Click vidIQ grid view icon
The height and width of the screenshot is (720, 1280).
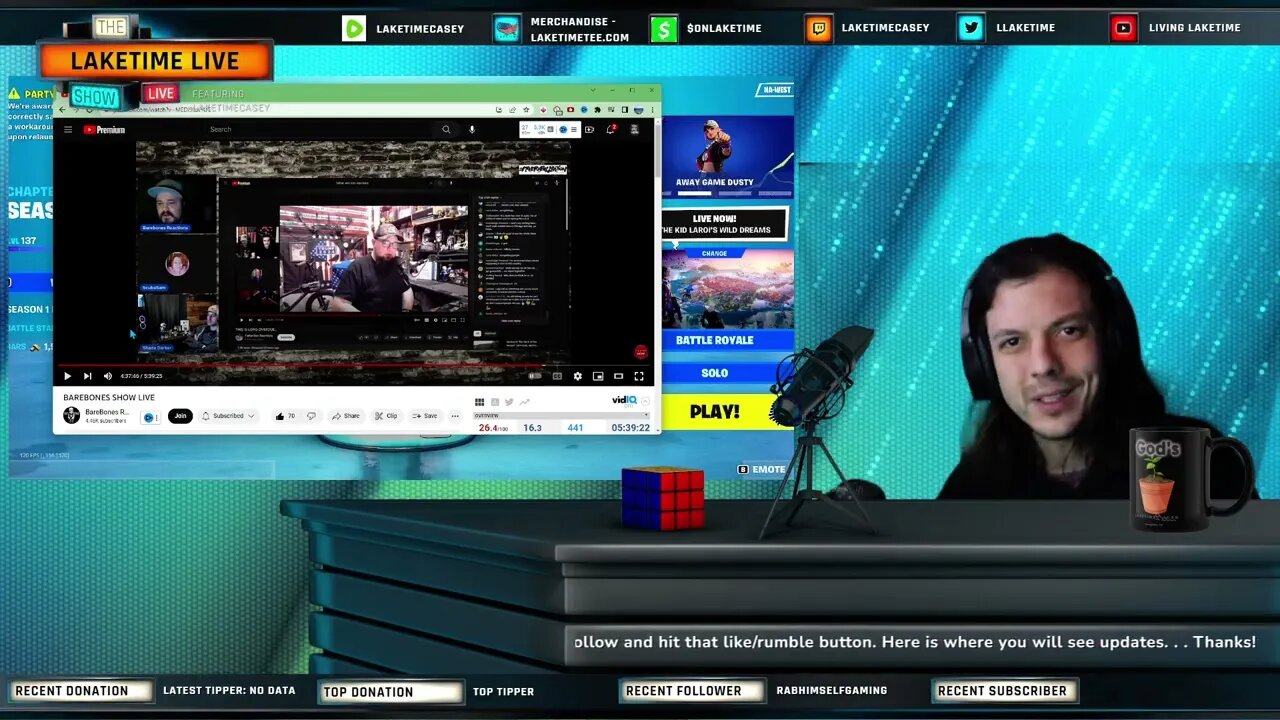point(479,402)
